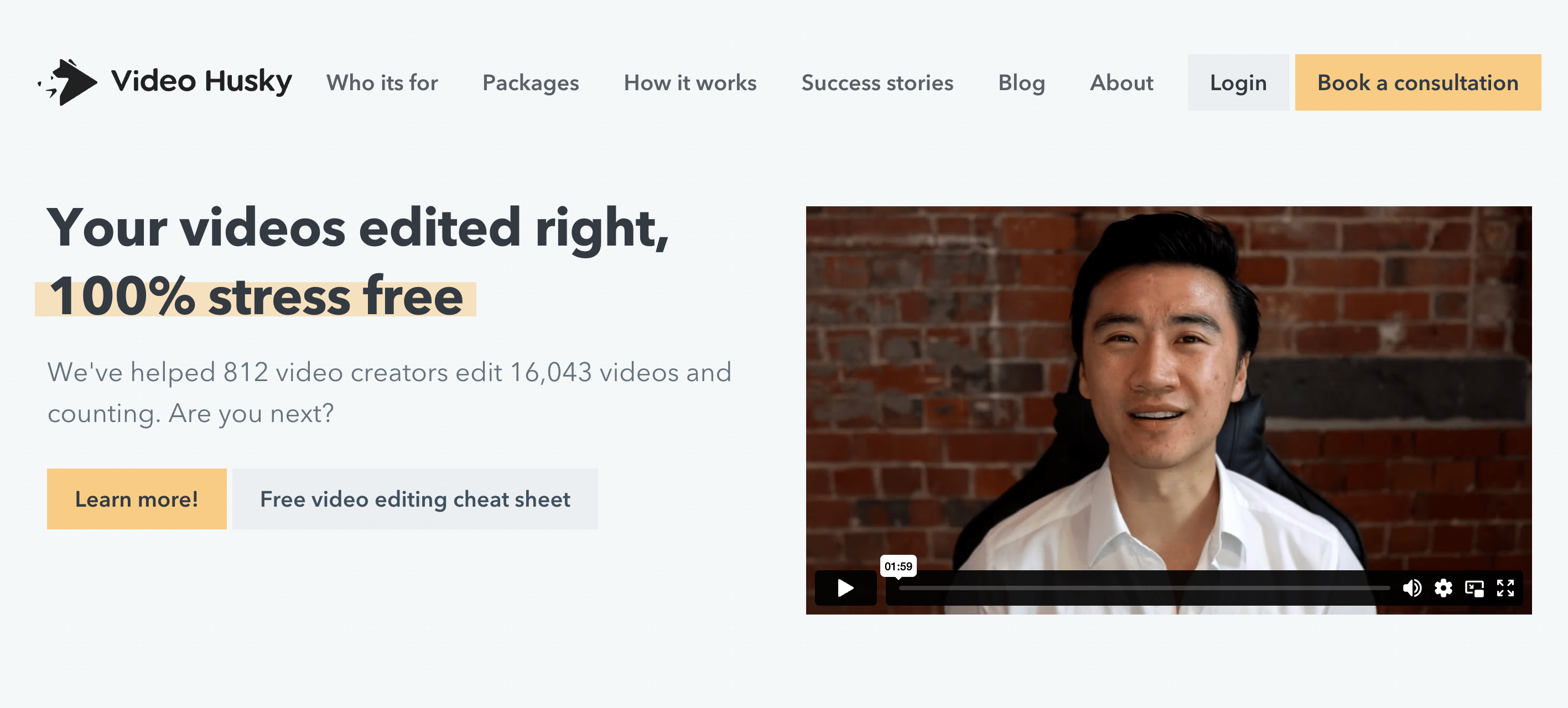Enter fullscreen with the expand icon

pyautogui.click(x=1505, y=587)
